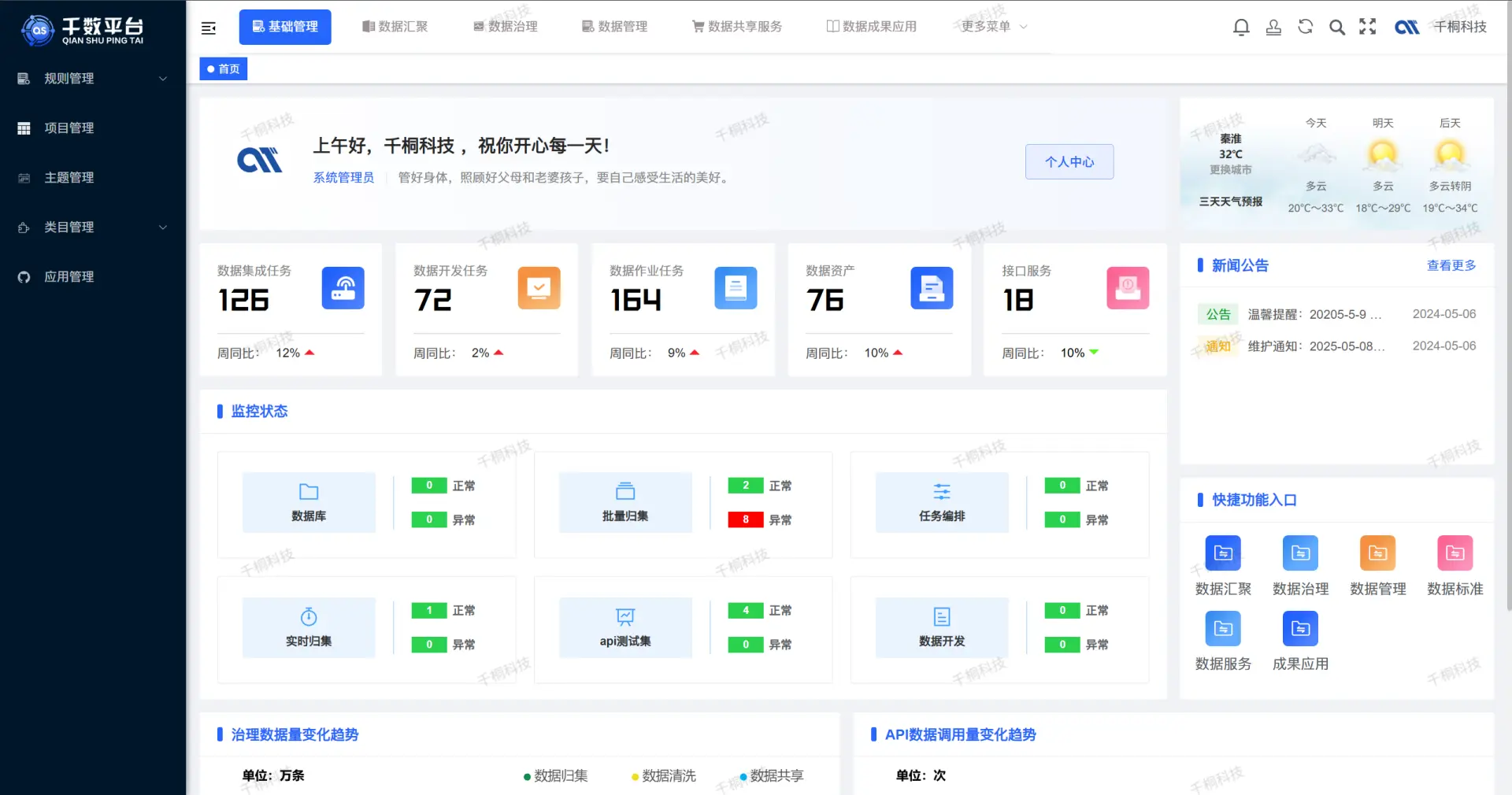Screen dimensions: 1512x795
Task: Click the 后天 多云转阴 weather icon
Action: [1450, 154]
